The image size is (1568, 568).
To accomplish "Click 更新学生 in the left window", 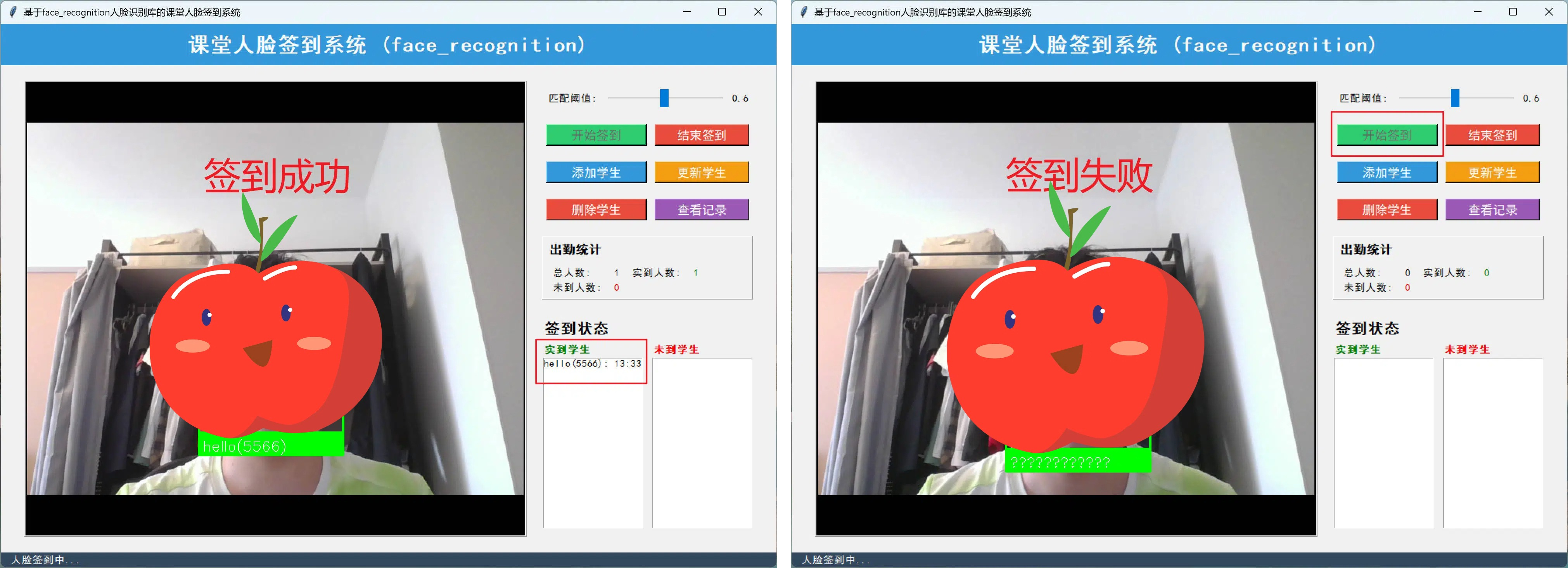I will (702, 172).
